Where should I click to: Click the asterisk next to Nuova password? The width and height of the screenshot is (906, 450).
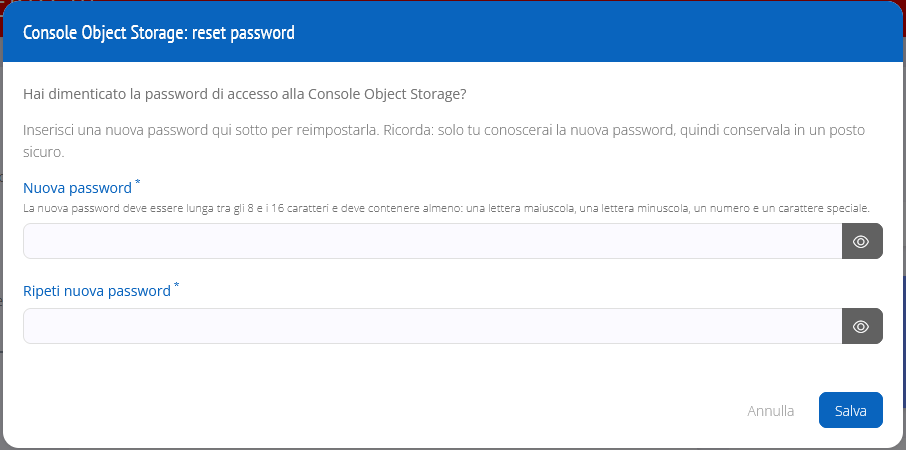tap(137, 183)
